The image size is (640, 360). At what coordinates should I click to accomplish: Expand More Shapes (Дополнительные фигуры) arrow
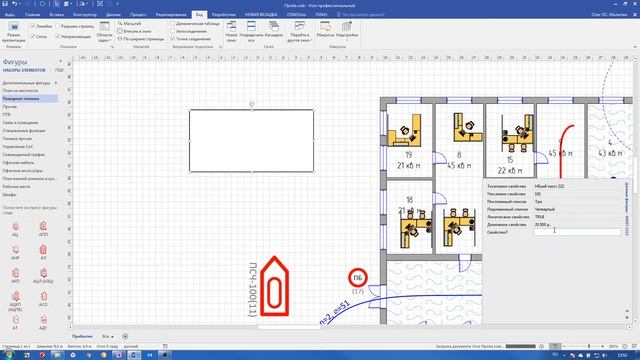pyautogui.click(x=56, y=83)
